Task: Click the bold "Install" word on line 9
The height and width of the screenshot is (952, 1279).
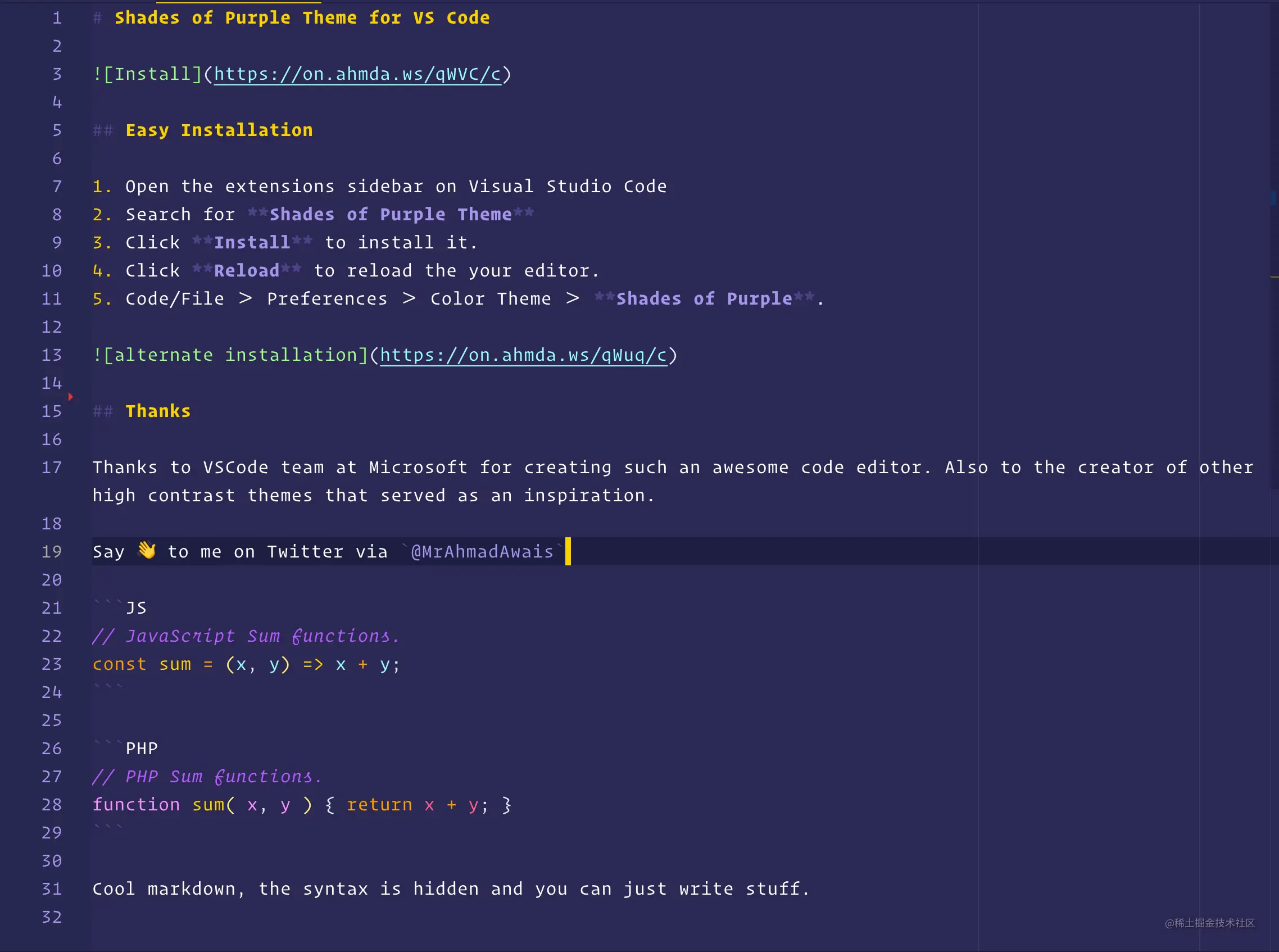Action: pyautogui.click(x=252, y=243)
